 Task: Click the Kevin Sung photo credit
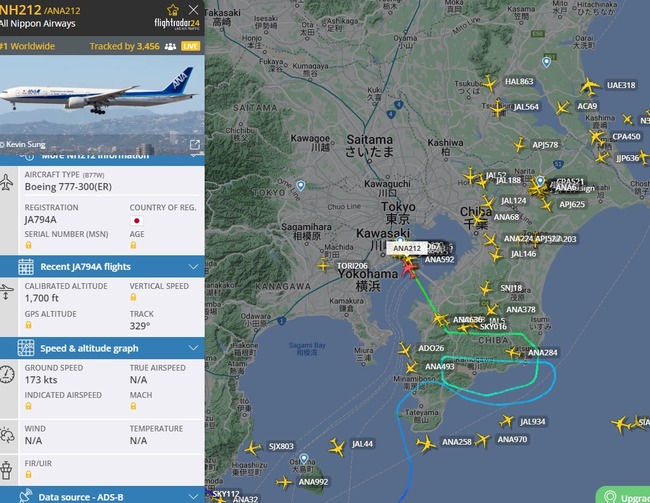[23, 144]
